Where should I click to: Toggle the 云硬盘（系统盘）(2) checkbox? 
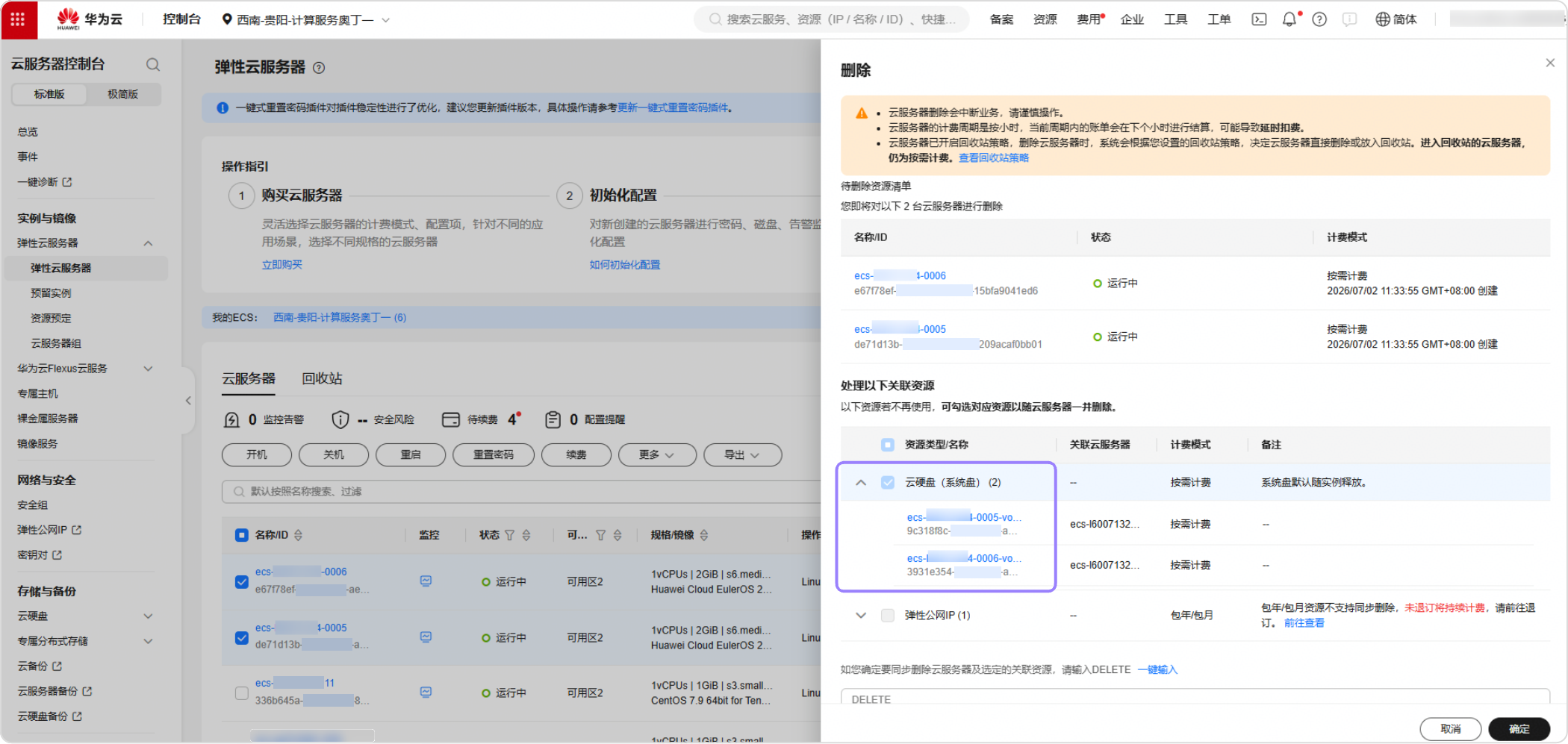(x=887, y=482)
